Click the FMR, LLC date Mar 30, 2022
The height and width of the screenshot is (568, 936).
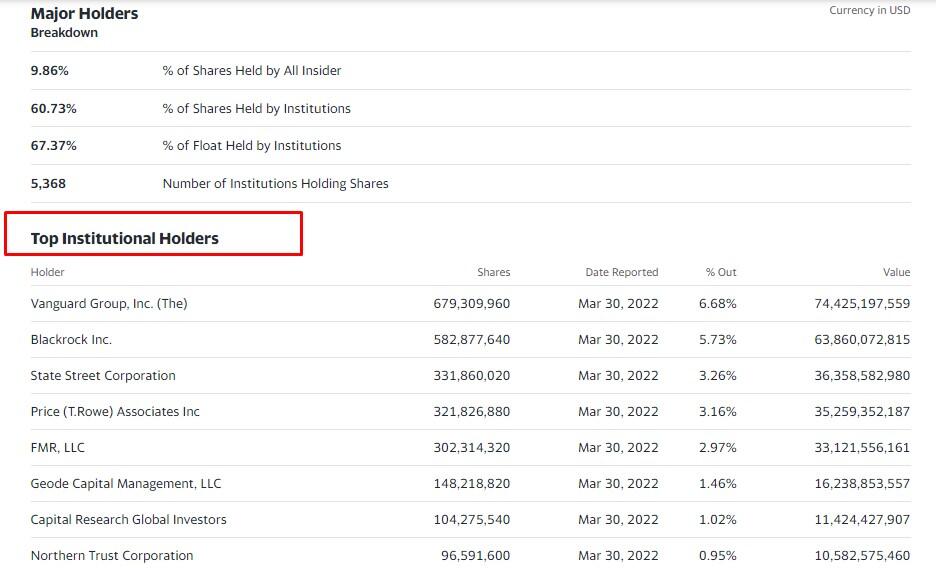click(x=618, y=447)
